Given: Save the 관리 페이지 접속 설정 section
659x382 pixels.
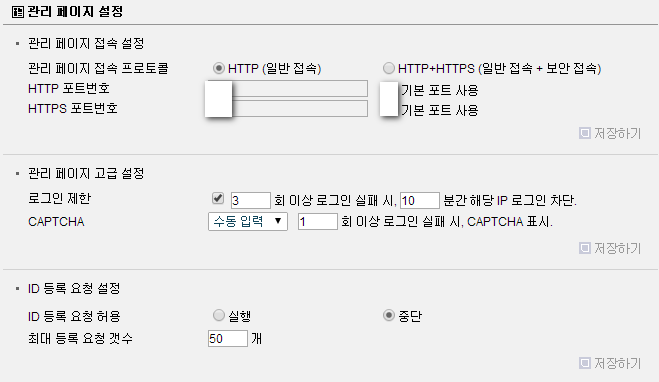Looking at the screenshot, I should coord(610,133).
